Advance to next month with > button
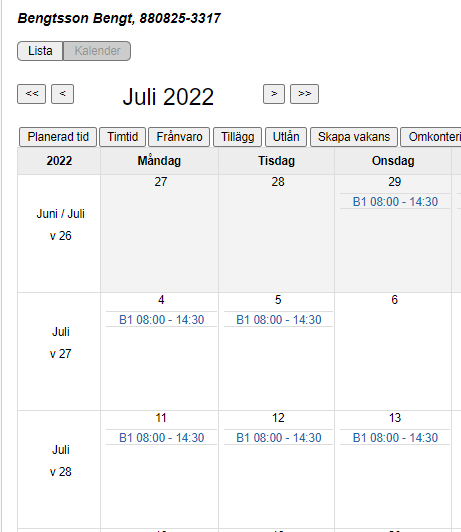This screenshot has width=461, height=532. click(x=274, y=94)
